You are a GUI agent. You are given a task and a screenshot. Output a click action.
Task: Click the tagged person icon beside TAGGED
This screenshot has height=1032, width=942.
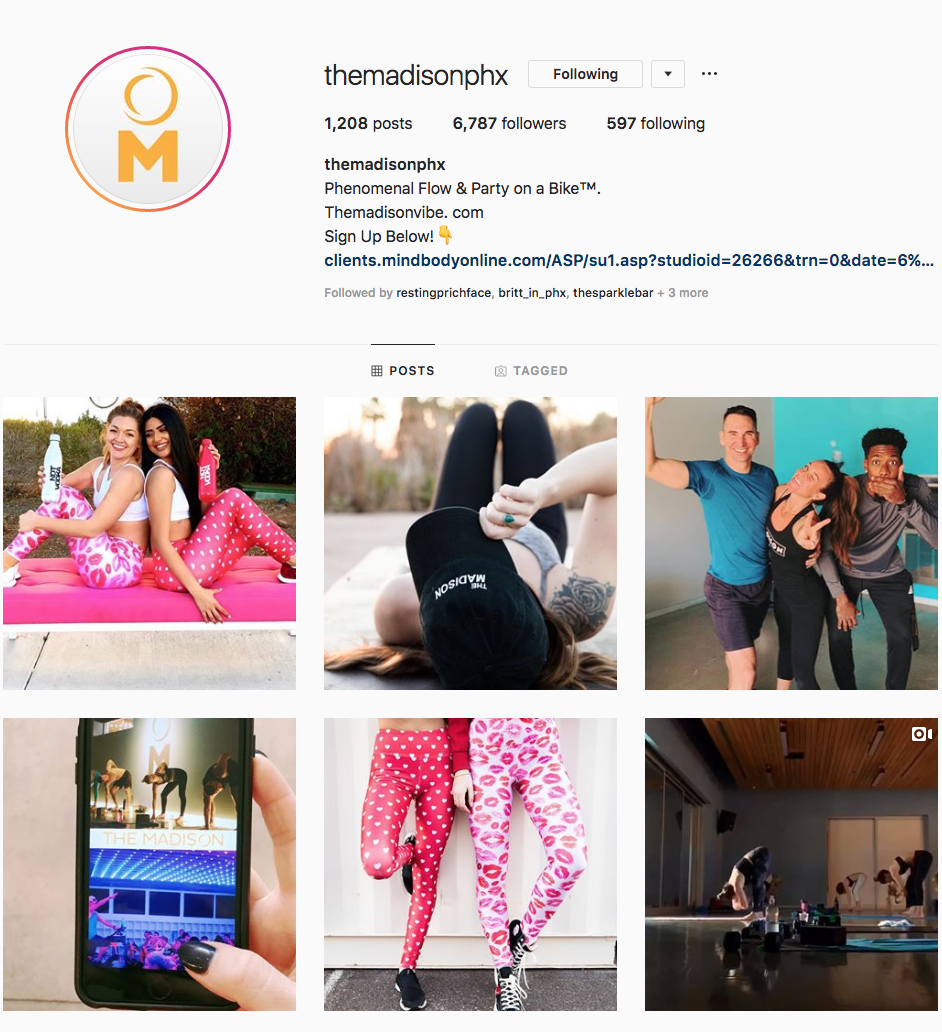click(x=500, y=371)
